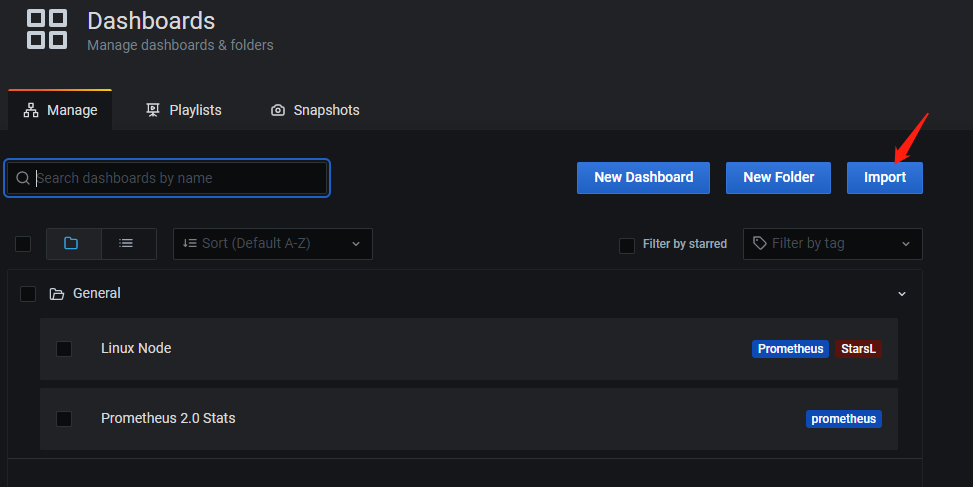Click the Dashboards grid icon in header
Screen dimensions: 973x487
(47, 29)
